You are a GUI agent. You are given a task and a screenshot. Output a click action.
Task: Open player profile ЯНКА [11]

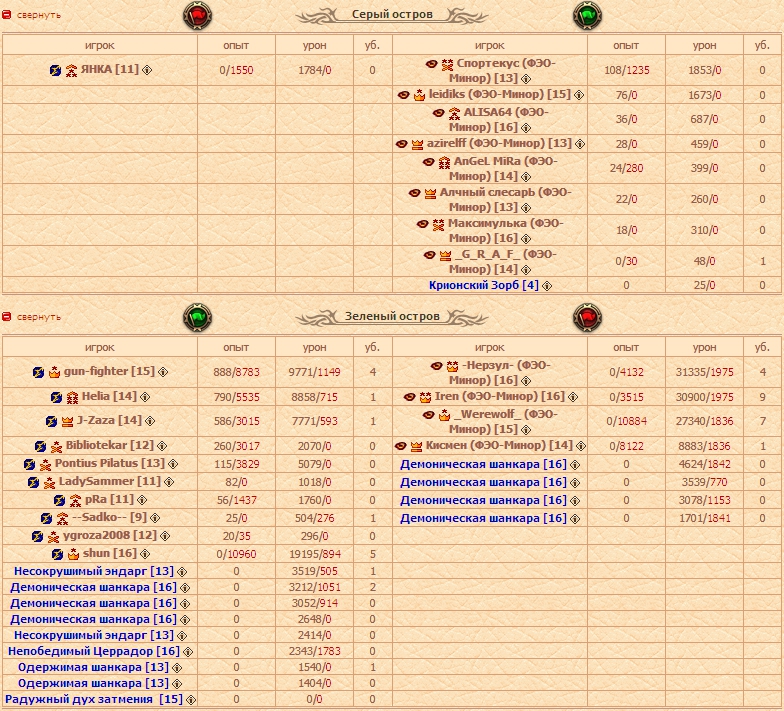(x=110, y=69)
